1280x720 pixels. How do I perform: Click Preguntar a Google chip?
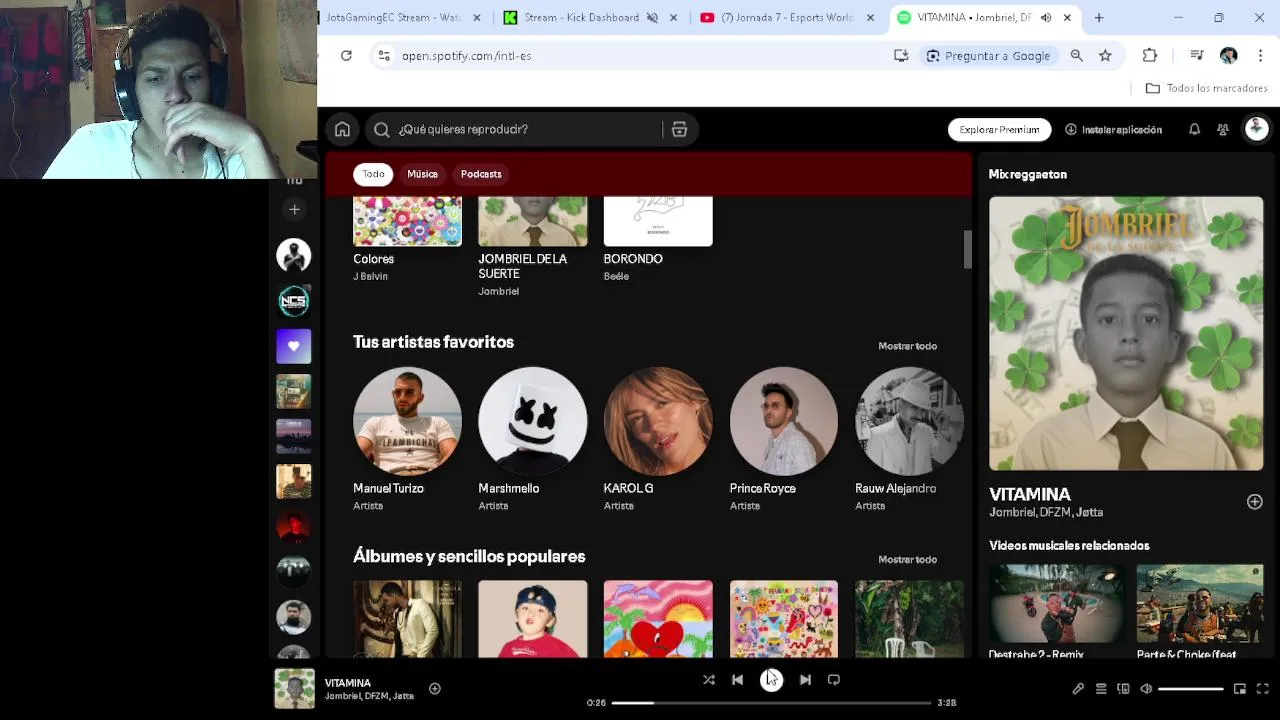pos(988,56)
